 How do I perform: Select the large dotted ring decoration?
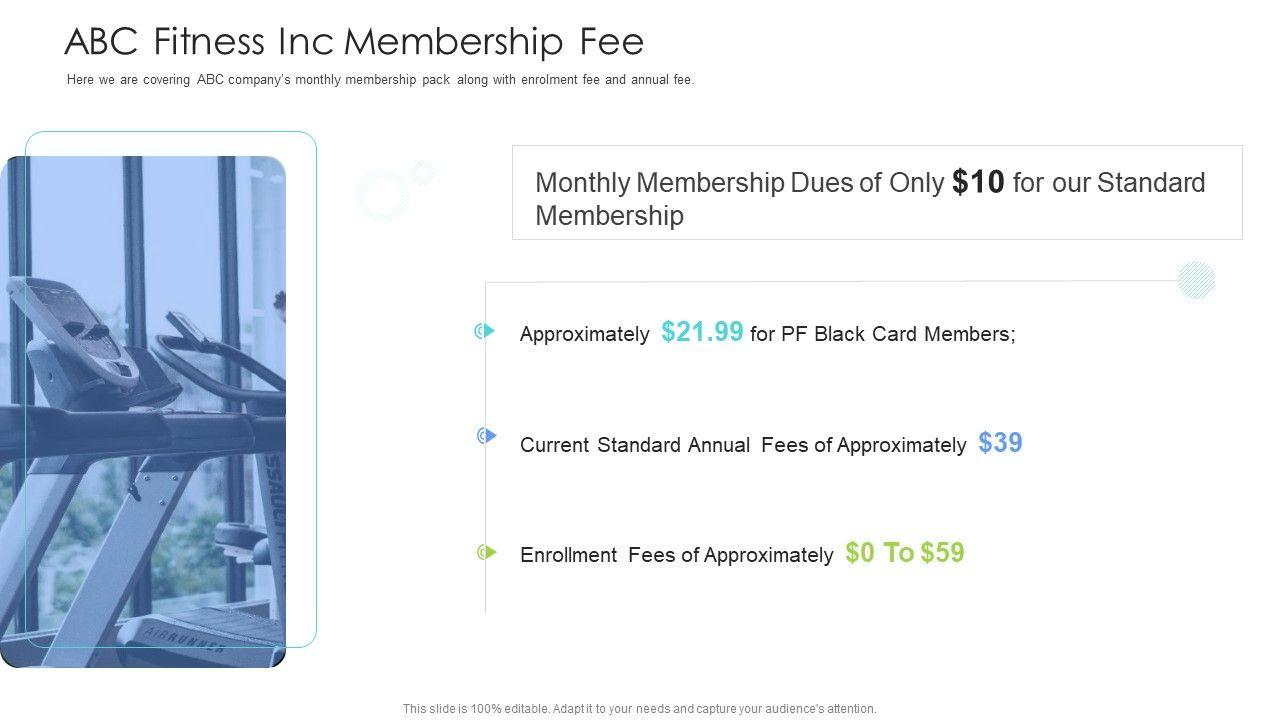(x=383, y=195)
